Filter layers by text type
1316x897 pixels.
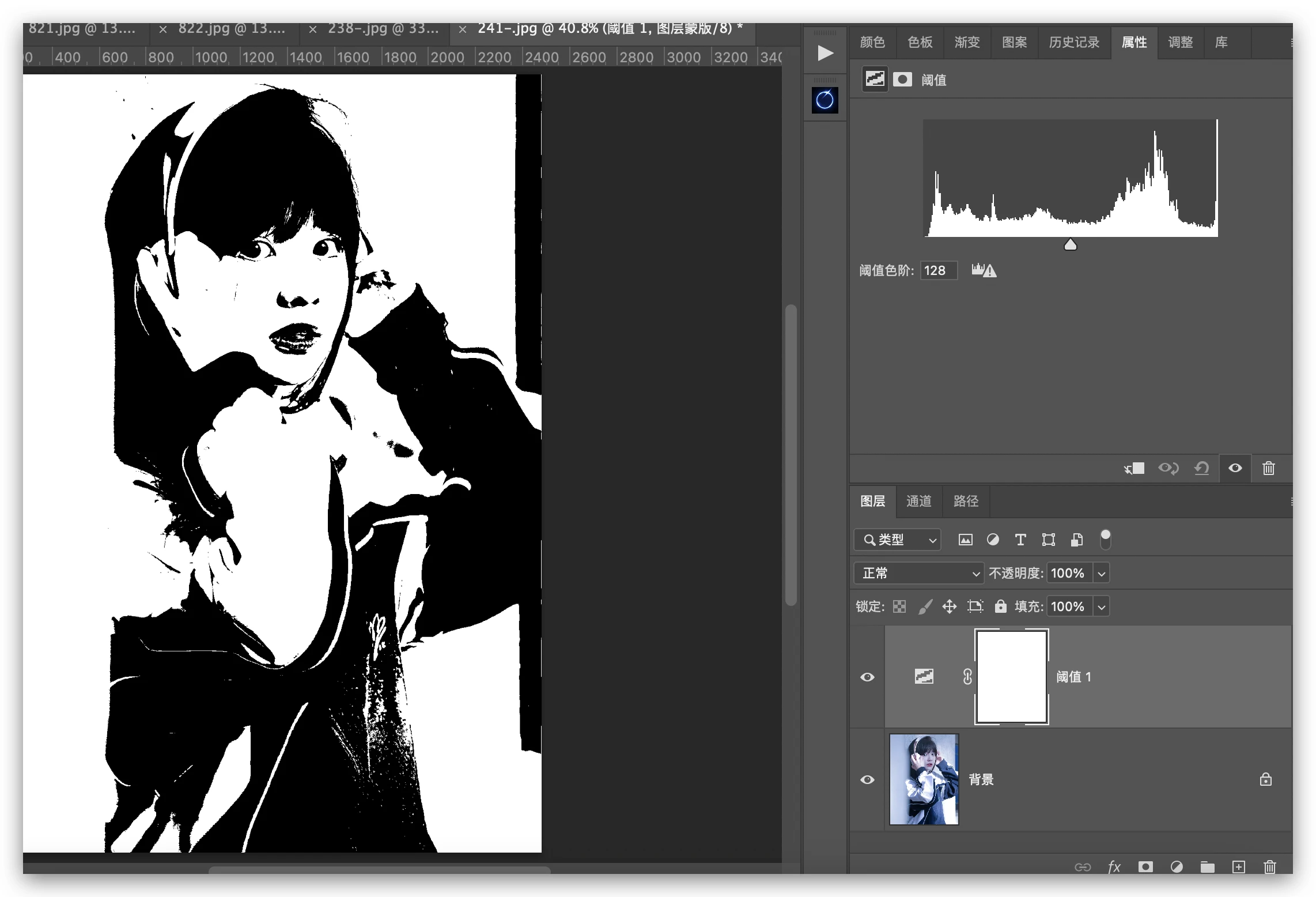[x=1020, y=540]
